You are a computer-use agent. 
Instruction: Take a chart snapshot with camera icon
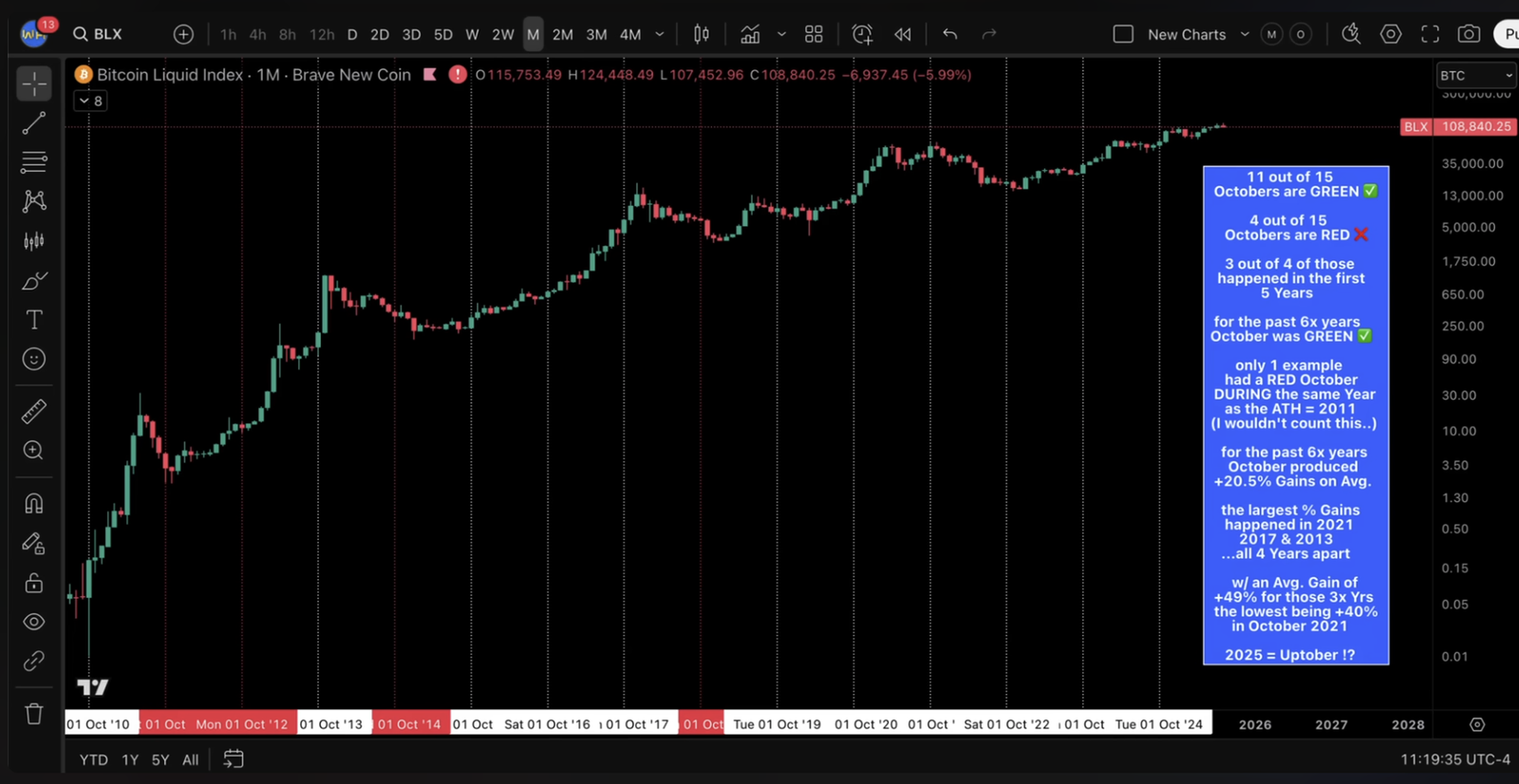tap(1469, 34)
